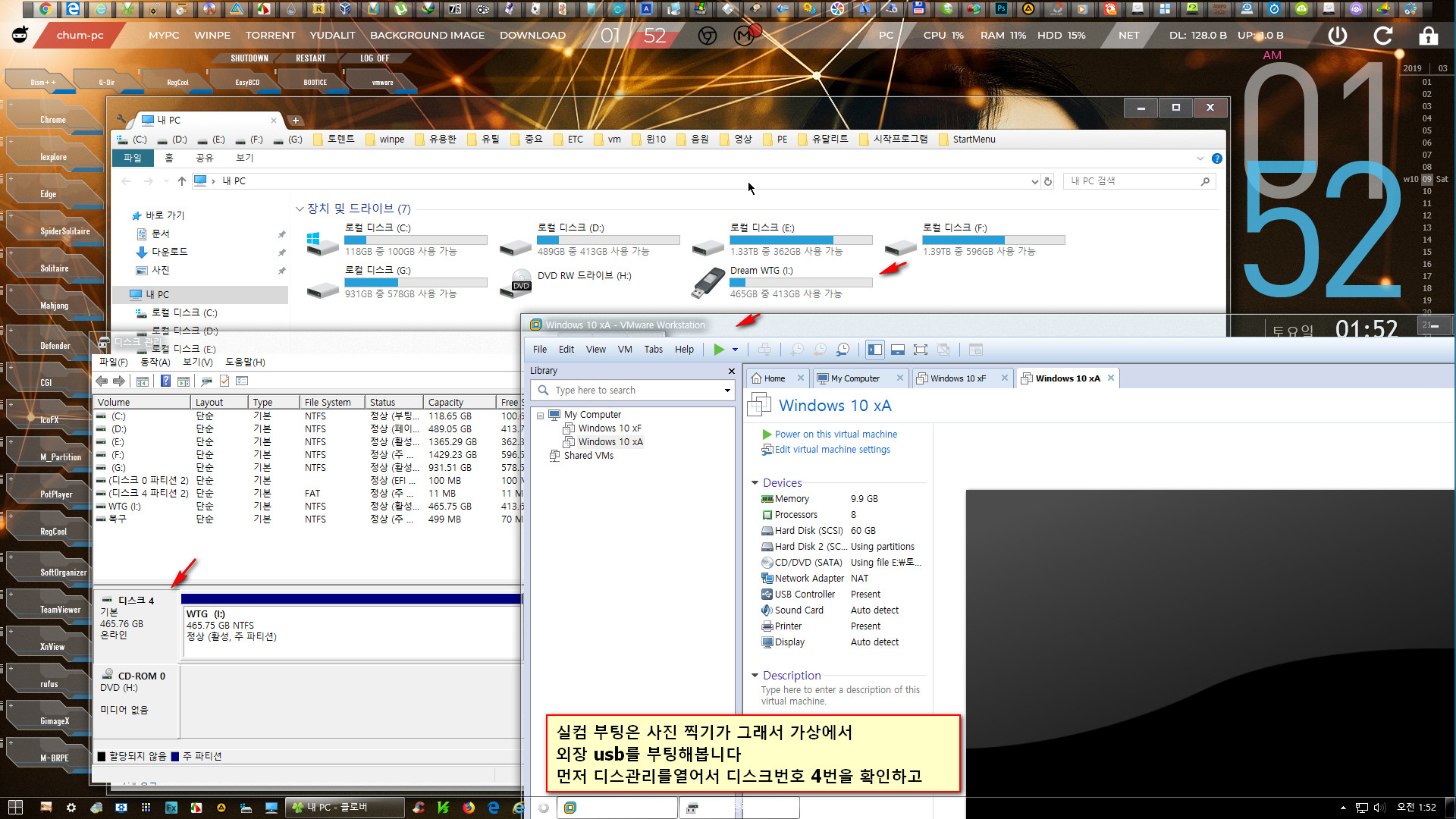Click Windows Start button on taskbar

[15, 808]
